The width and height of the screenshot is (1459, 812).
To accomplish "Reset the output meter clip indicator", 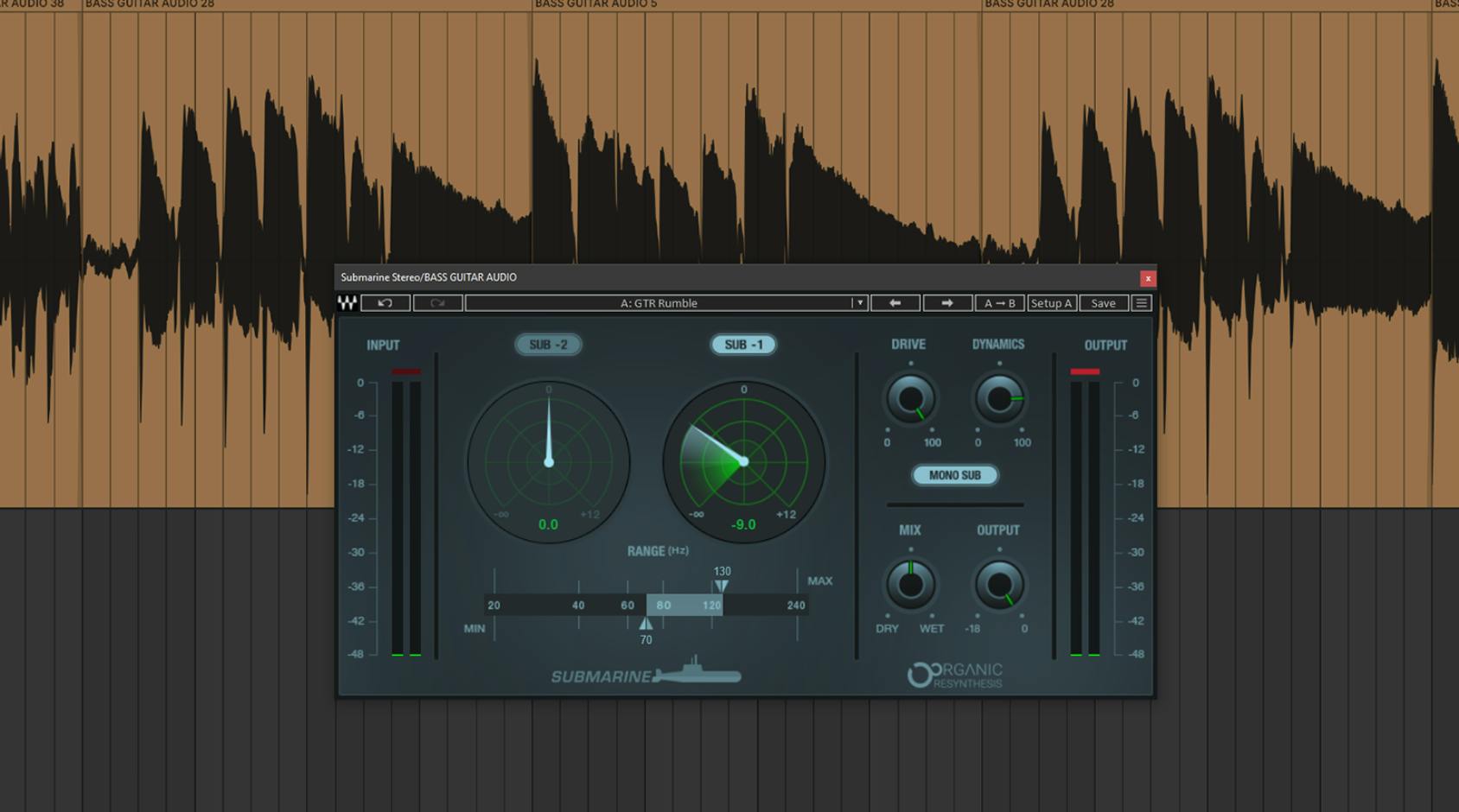I will coord(1085,371).
